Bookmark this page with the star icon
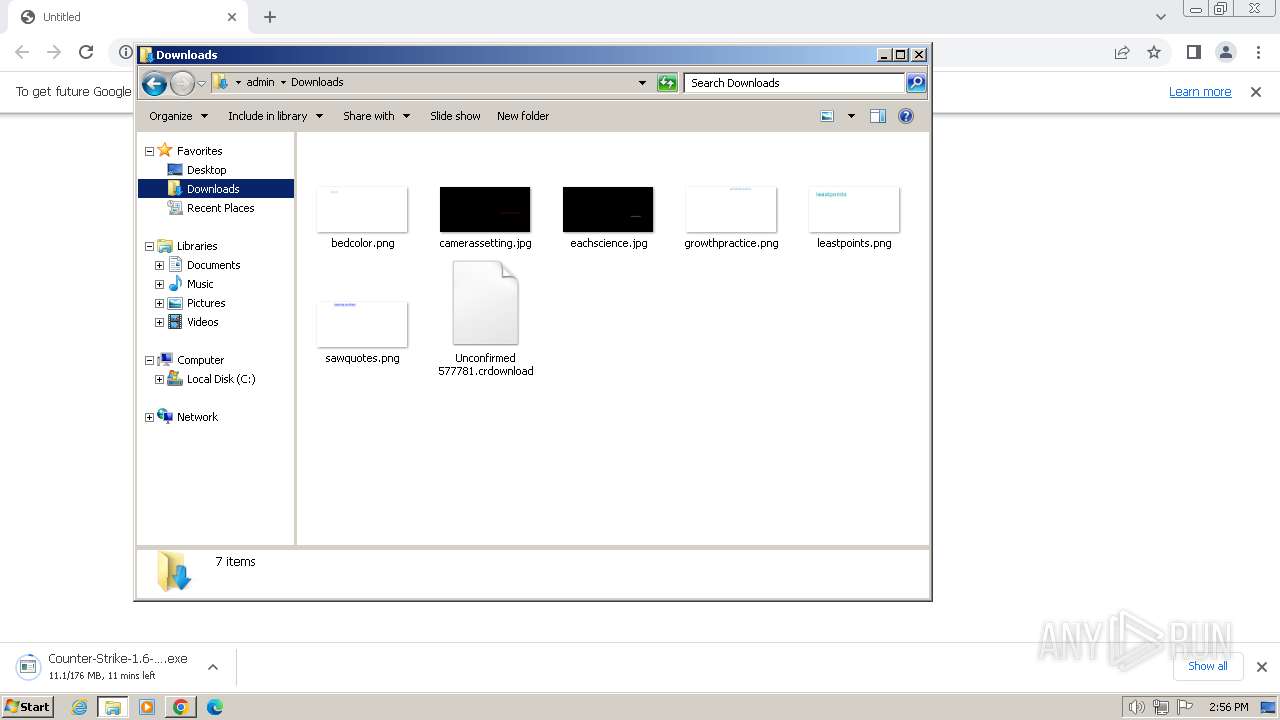The width and height of the screenshot is (1280, 720). click(x=1154, y=52)
